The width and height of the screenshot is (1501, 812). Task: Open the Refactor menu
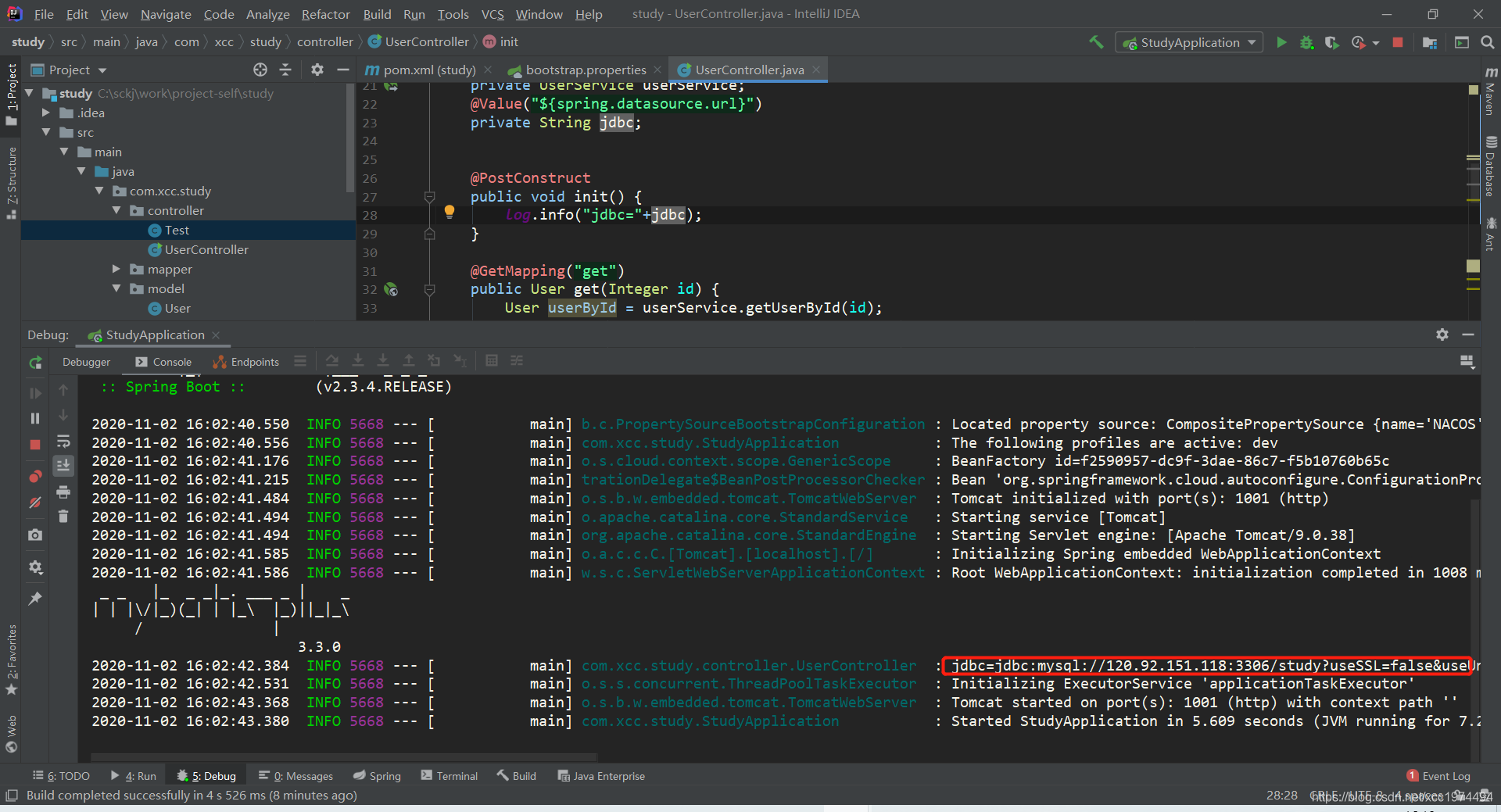[325, 14]
